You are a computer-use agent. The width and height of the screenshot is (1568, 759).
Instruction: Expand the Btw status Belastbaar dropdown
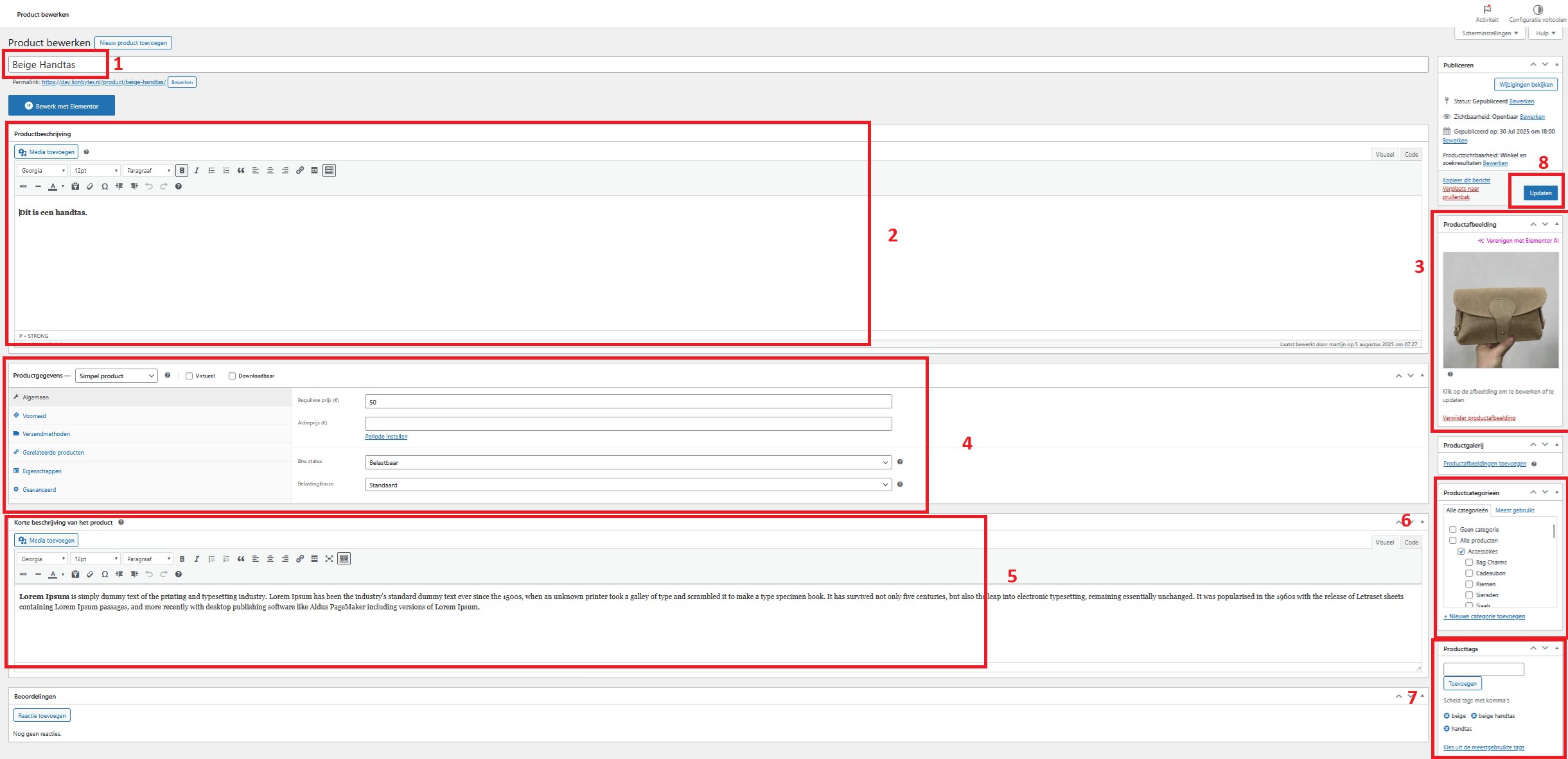point(628,463)
